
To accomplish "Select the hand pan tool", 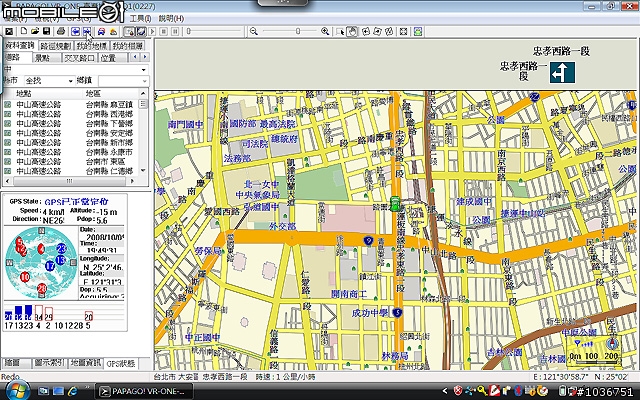I will click(x=351, y=31).
